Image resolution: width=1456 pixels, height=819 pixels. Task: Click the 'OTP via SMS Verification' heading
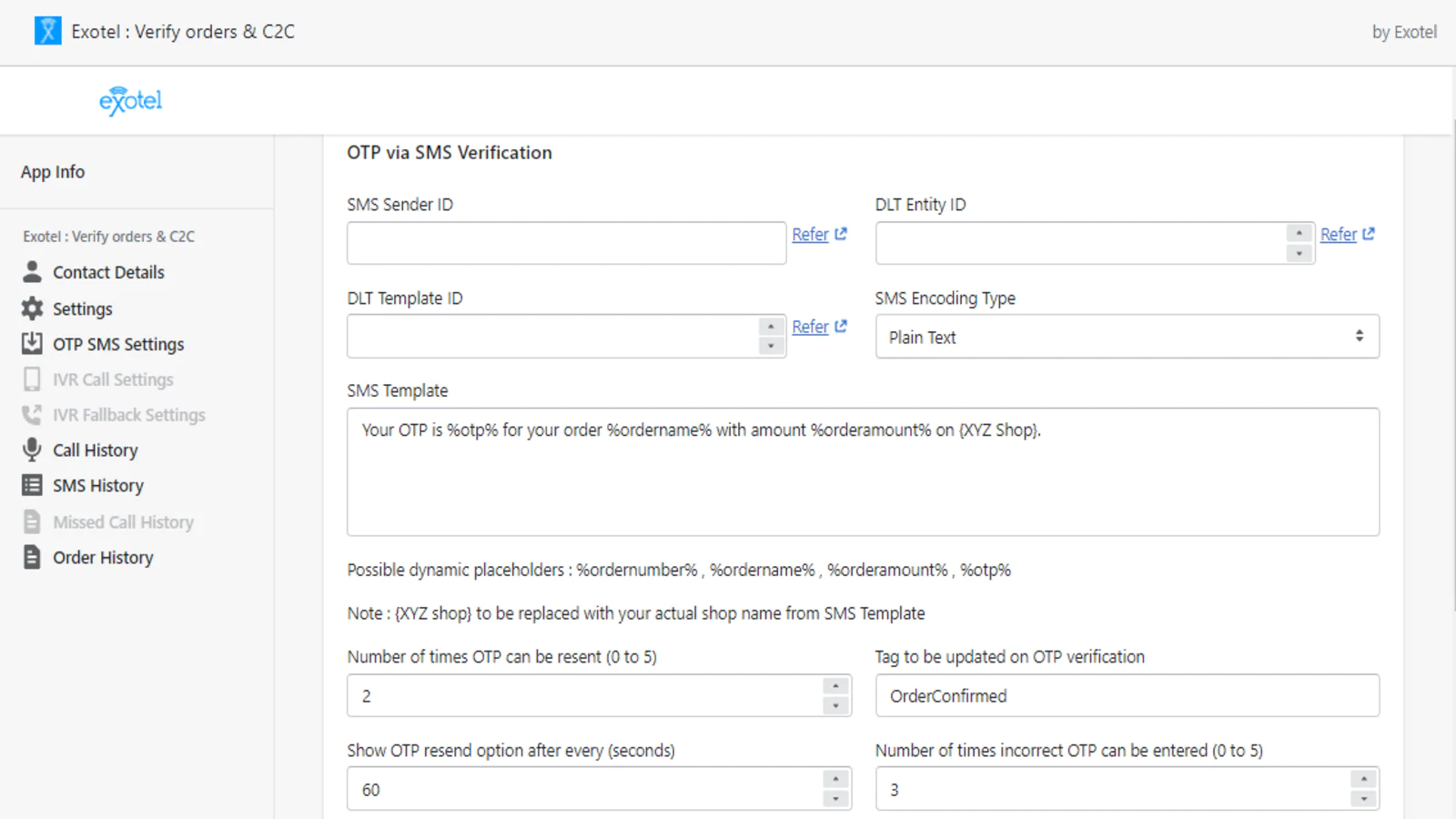[x=450, y=153]
